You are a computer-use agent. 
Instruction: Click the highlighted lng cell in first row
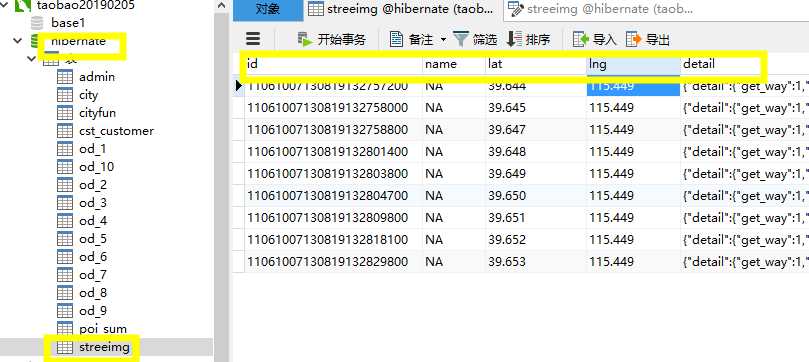point(634,88)
